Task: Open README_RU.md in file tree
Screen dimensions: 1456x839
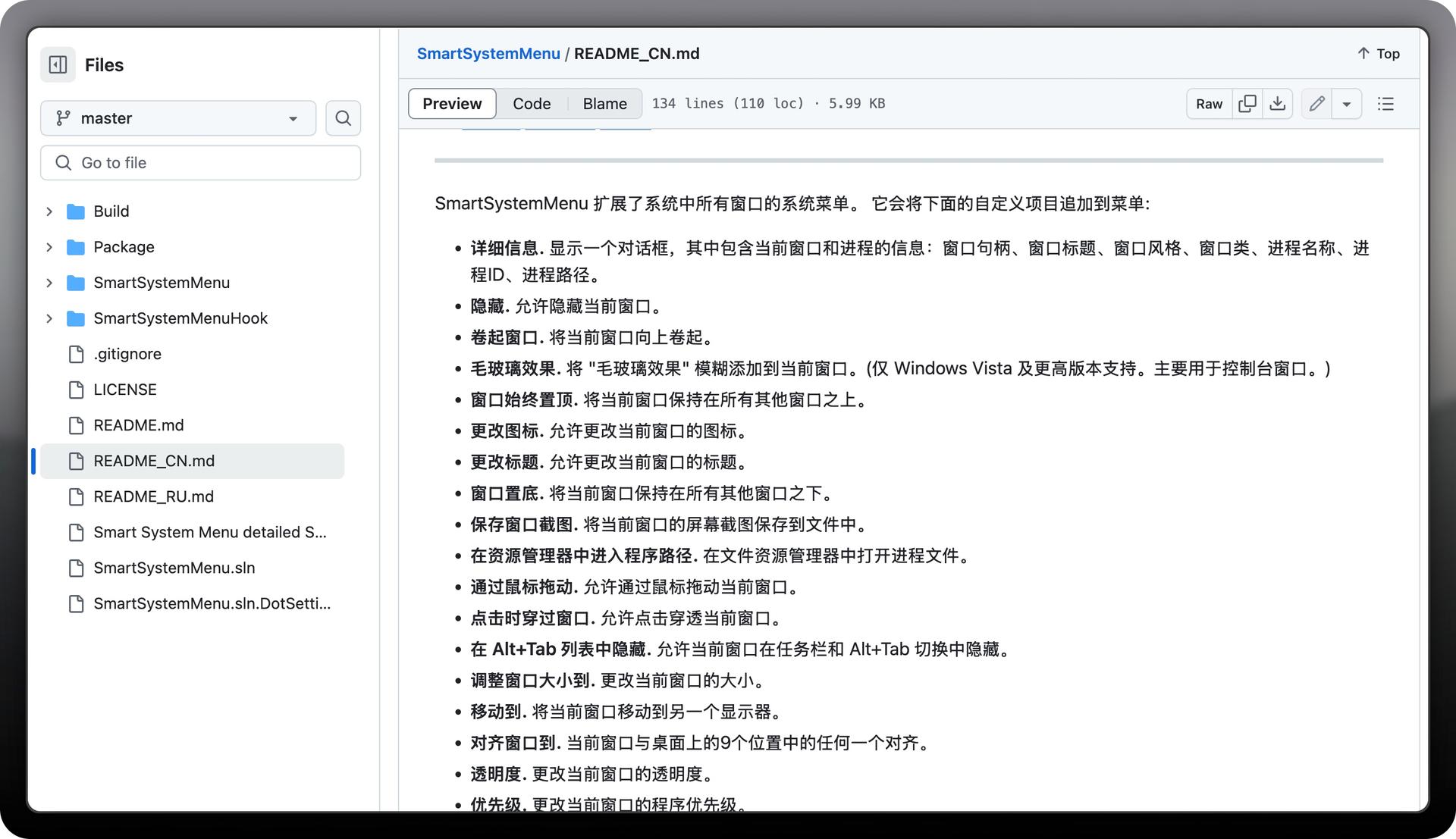Action: click(x=154, y=496)
